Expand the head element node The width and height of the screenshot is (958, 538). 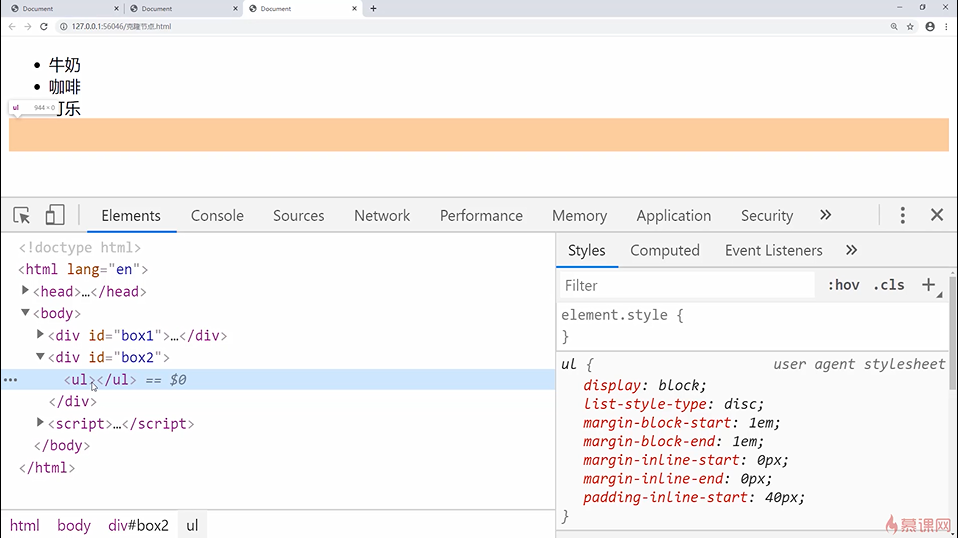pyautogui.click(x=26, y=291)
